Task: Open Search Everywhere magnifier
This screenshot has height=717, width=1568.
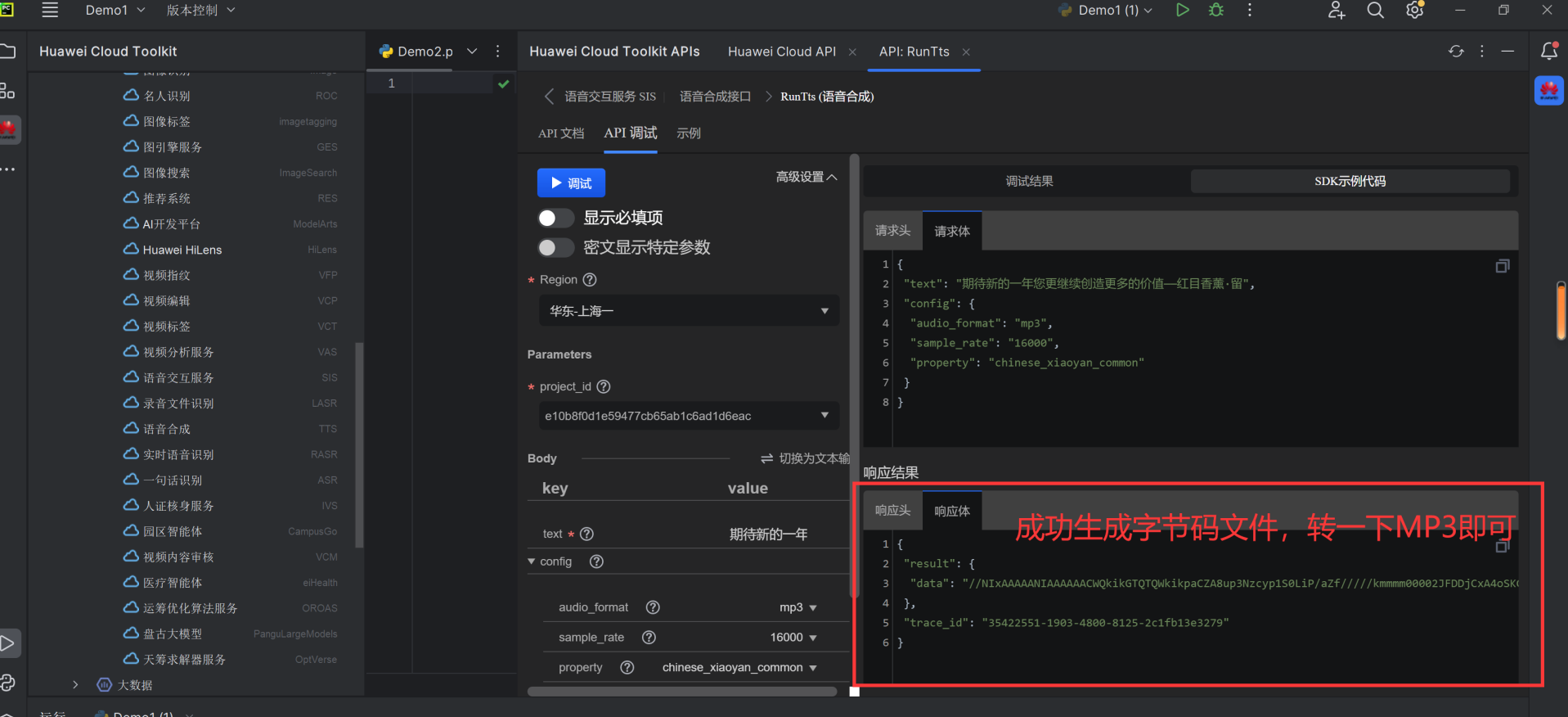Action: pyautogui.click(x=1376, y=10)
